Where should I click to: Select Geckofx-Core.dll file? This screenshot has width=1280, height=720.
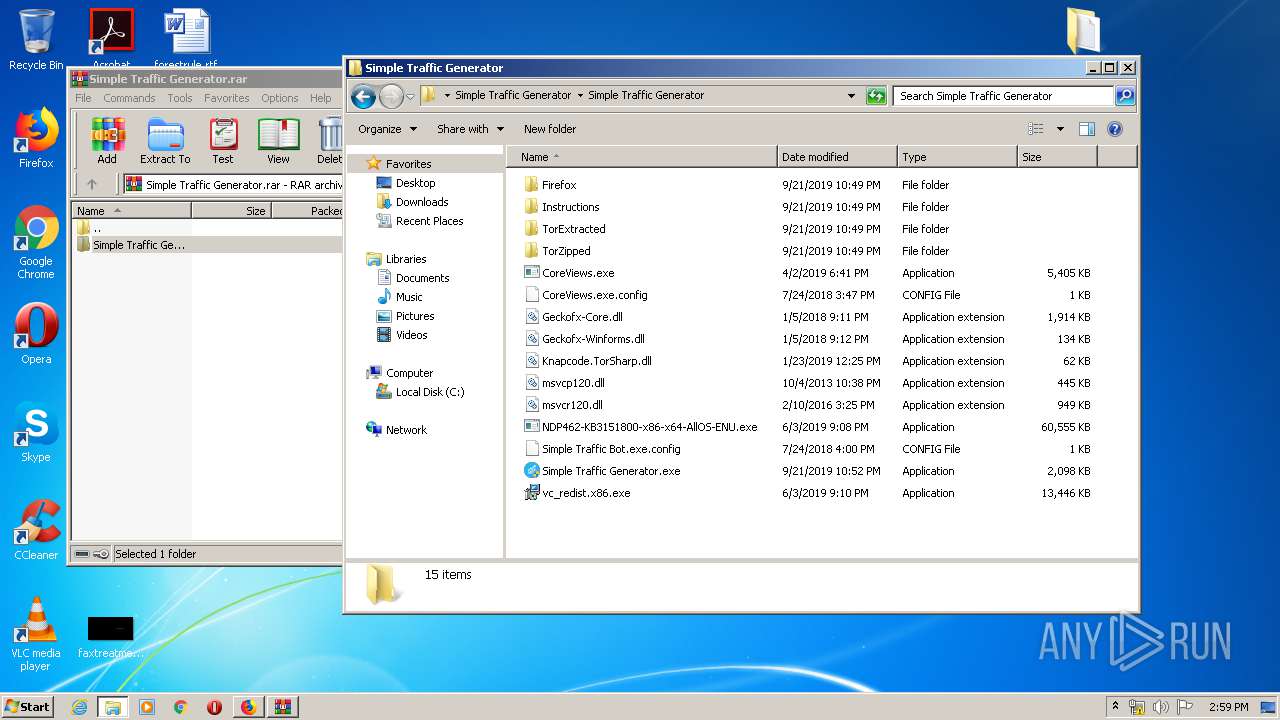pyautogui.click(x=582, y=317)
